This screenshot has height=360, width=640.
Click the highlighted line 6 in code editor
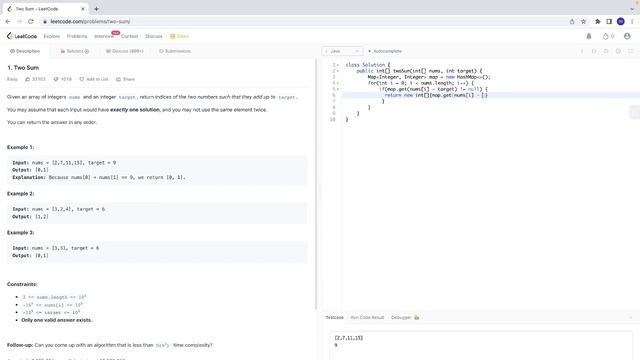point(491,95)
